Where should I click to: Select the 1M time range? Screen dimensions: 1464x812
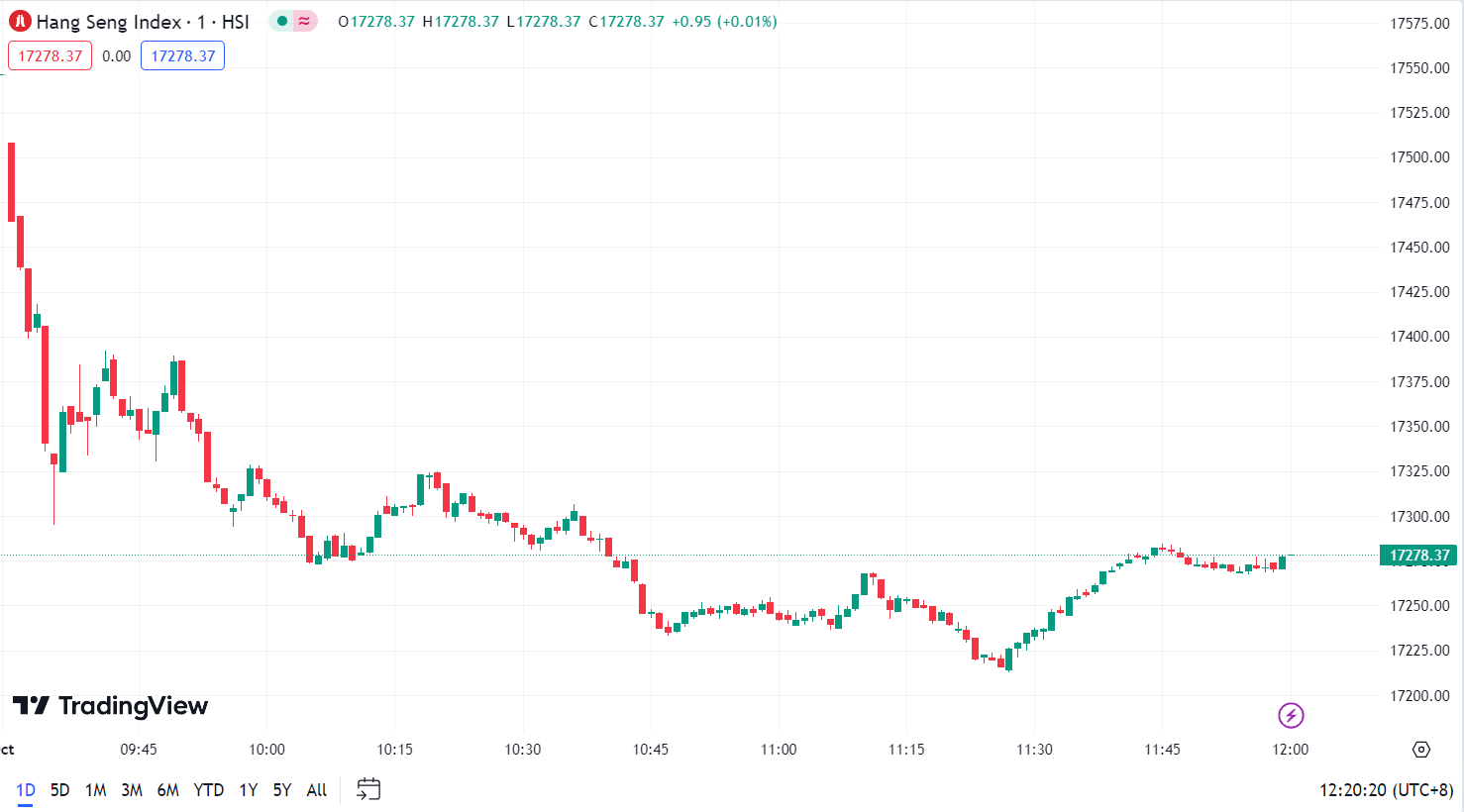pos(95,789)
